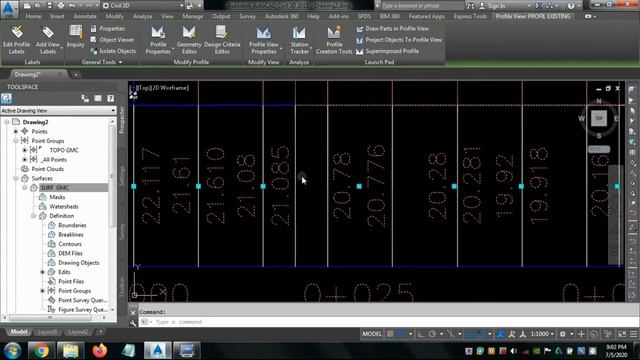Switch to the Layout2 tab
This screenshot has width=640, height=360.
click(78, 332)
